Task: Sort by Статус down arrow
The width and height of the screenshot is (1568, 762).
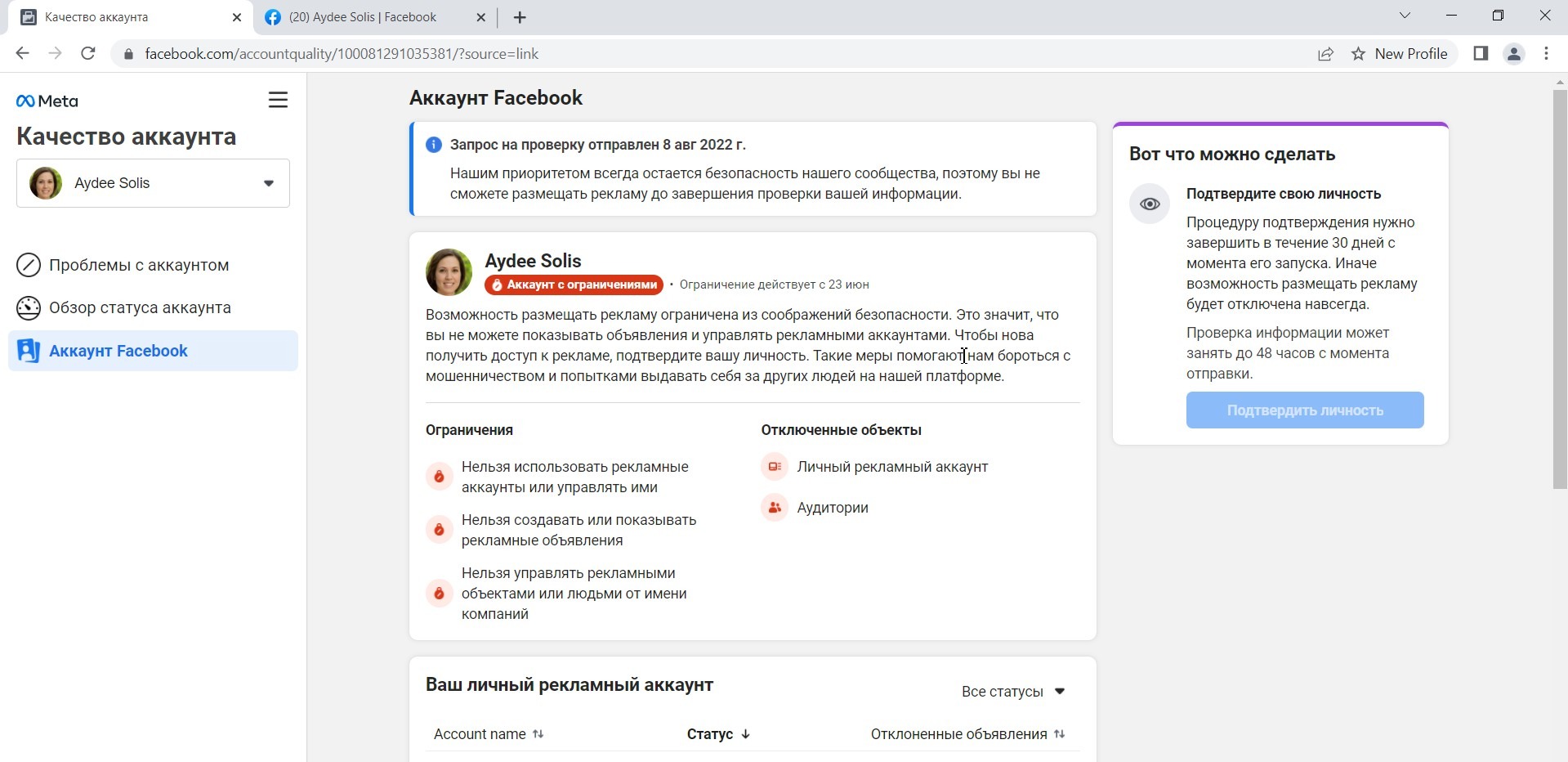Action: click(x=745, y=734)
